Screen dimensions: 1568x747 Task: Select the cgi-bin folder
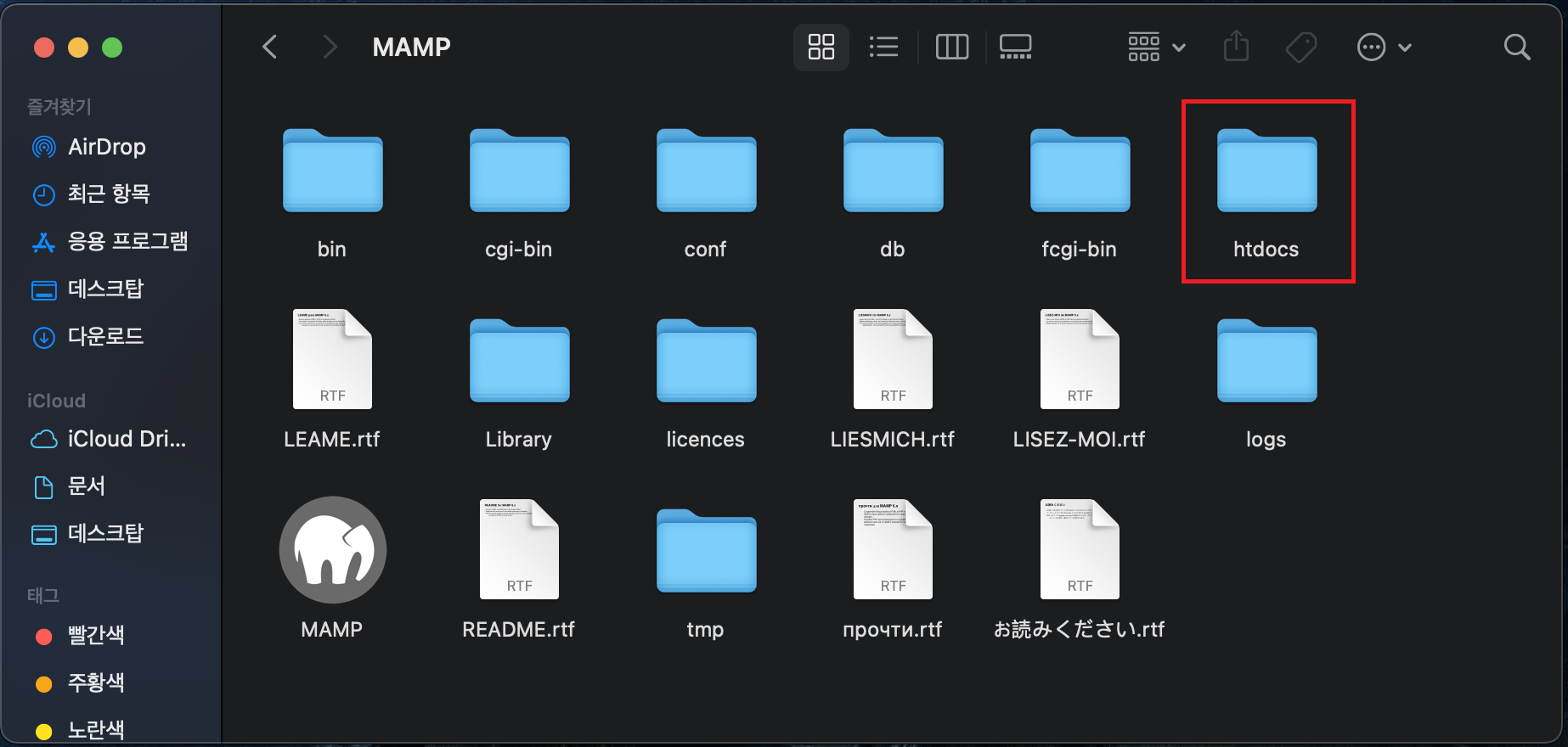coord(519,171)
